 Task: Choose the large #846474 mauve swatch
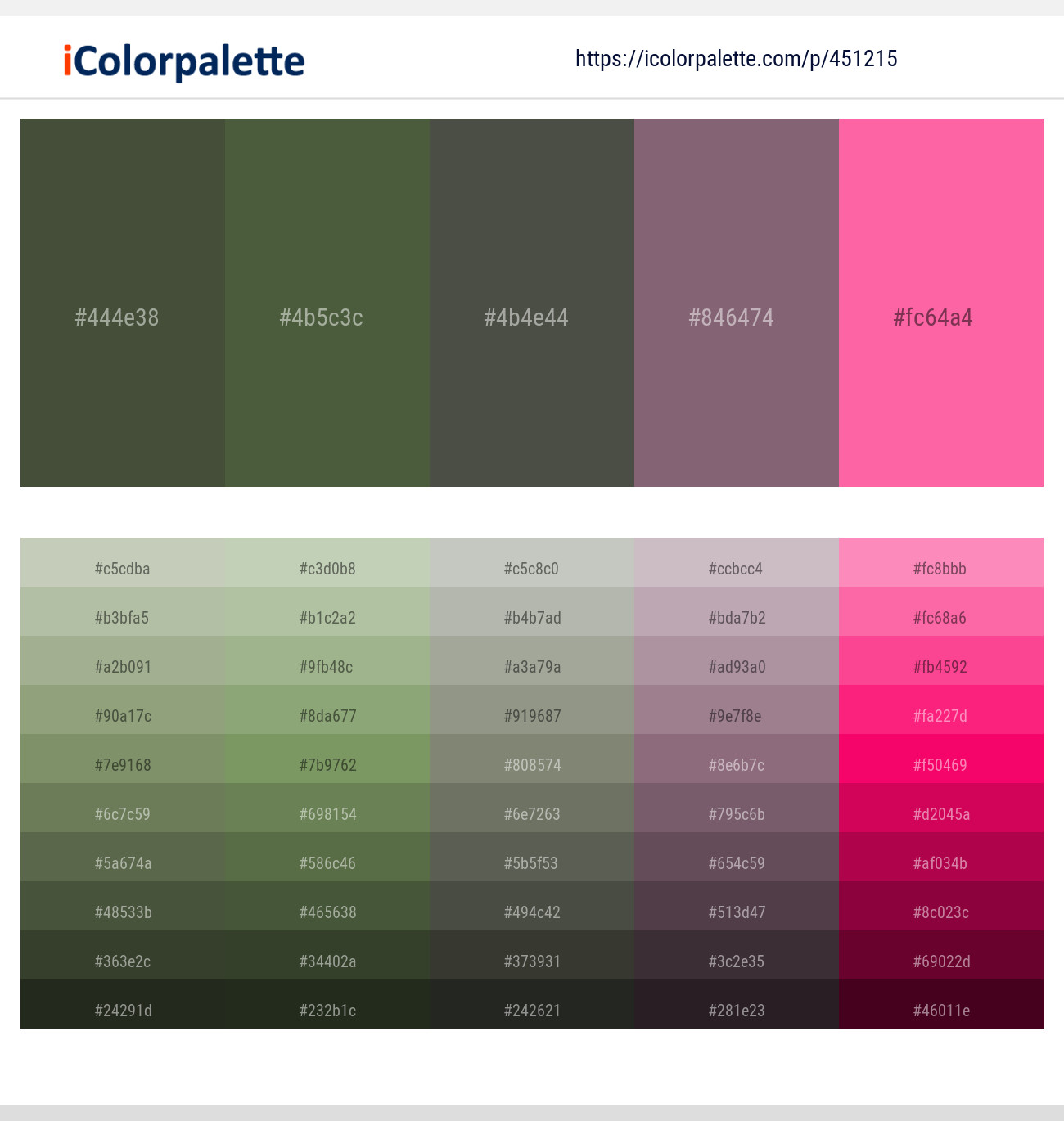737,303
